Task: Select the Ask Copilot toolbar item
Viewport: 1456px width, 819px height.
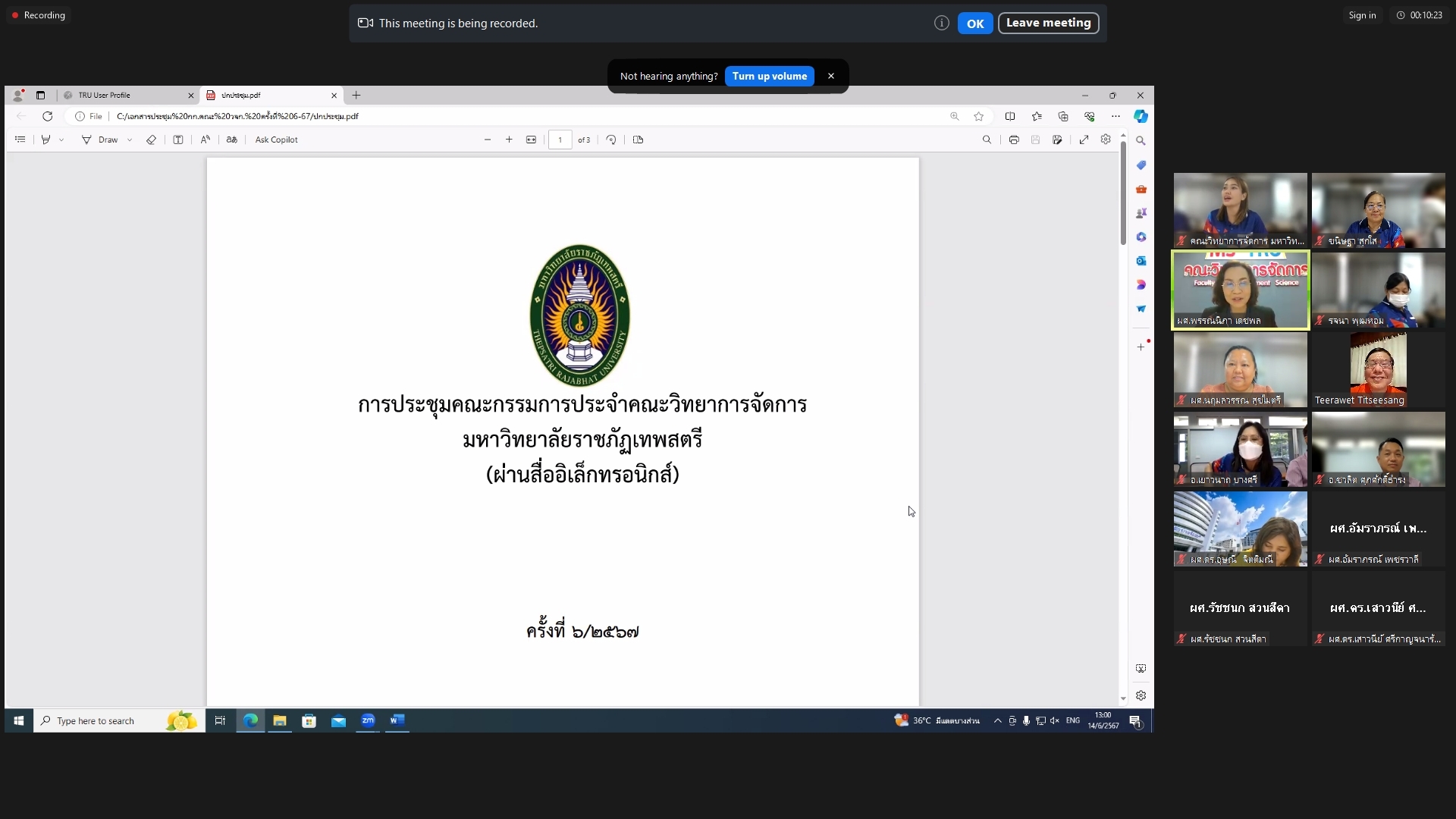Action: point(276,140)
